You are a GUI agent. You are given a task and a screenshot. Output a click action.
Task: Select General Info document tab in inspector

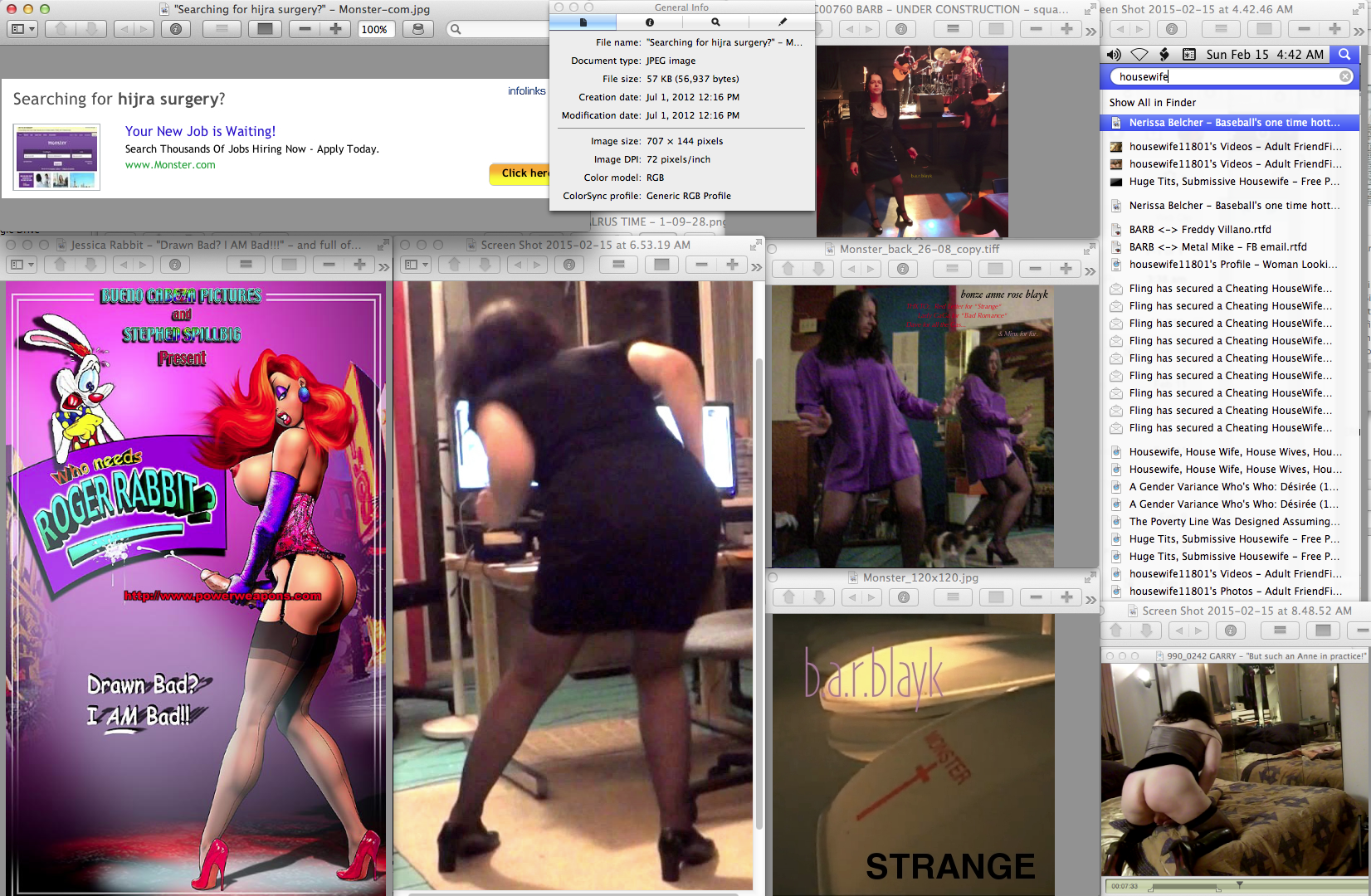pyautogui.click(x=583, y=22)
